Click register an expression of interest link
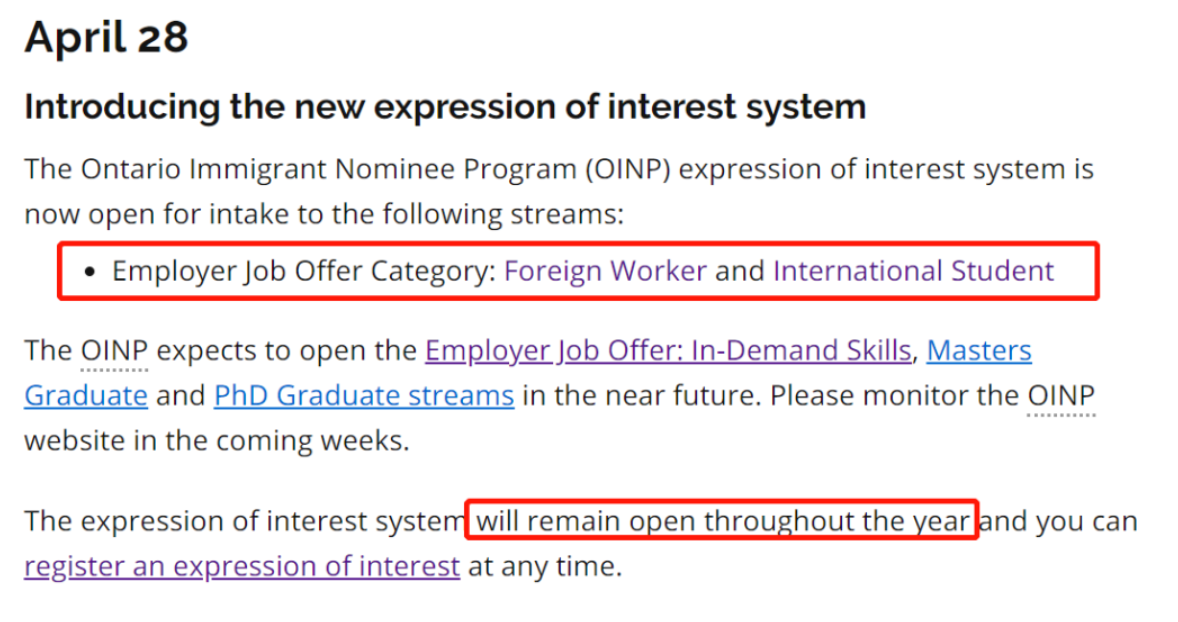 point(242,567)
